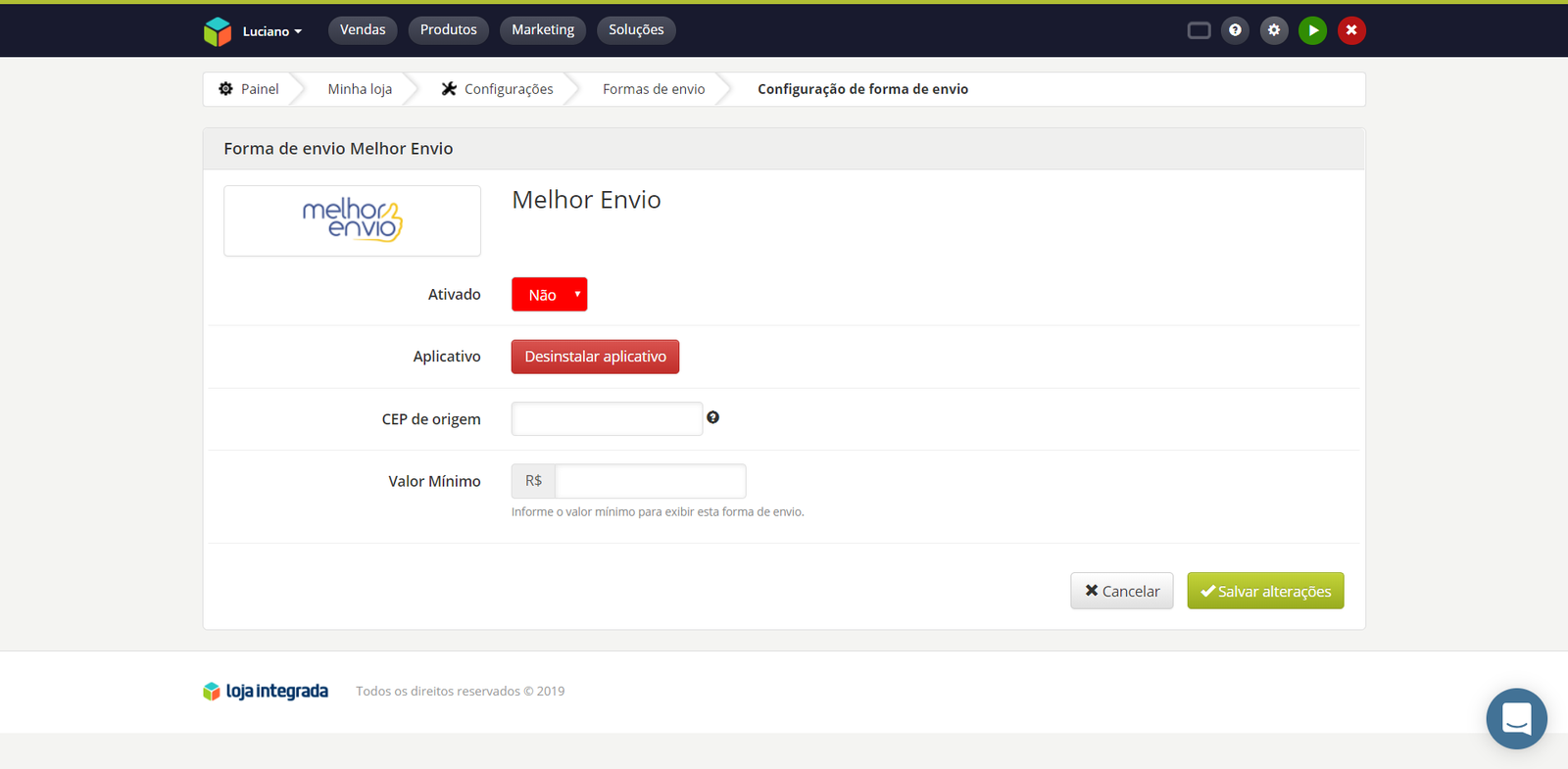Screen dimensions: 1568x769
Task: Open the Soluções menu
Action: 636,30
